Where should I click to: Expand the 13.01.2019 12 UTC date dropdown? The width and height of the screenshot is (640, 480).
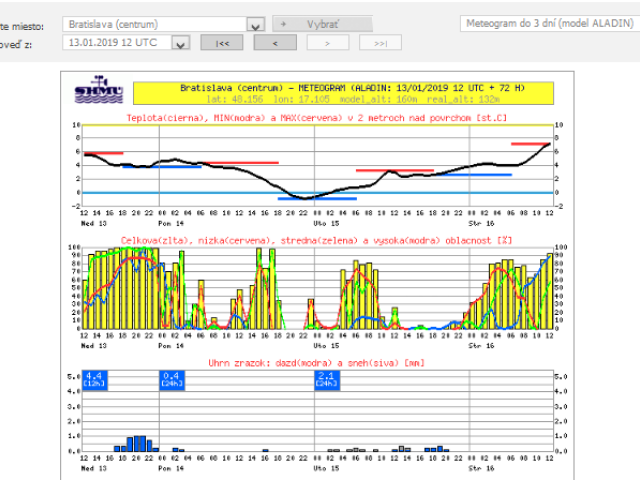181,43
